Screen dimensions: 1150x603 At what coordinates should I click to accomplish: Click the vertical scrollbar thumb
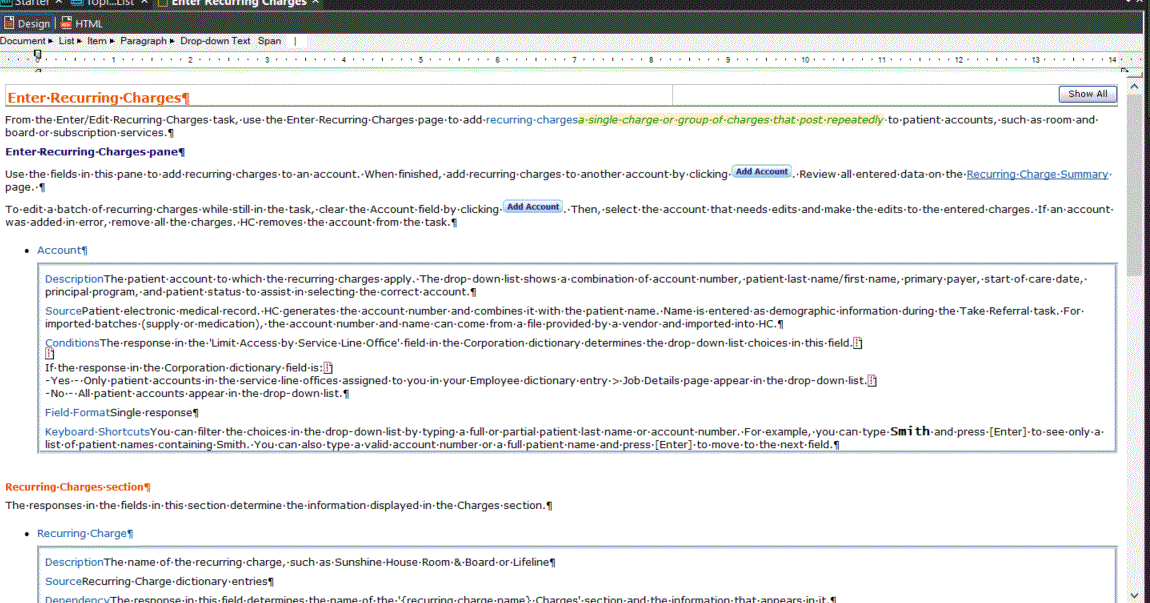coord(1135,183)
